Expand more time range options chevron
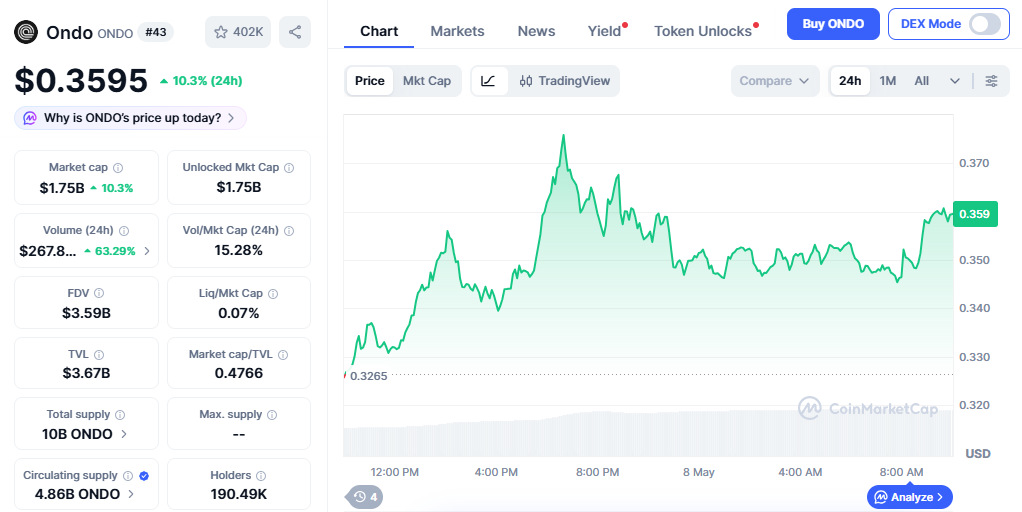The image size is (1022, 512). point(955,81)
